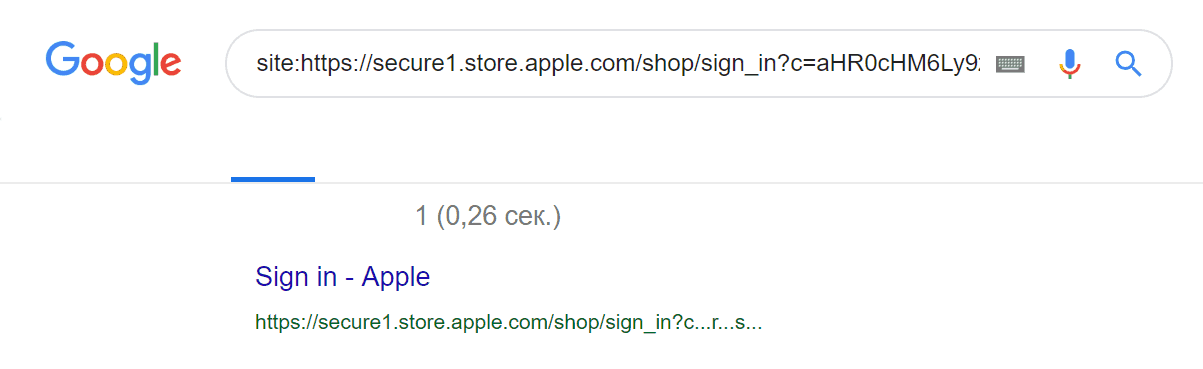Click the '1 (0,26 сек.)' result stats
This screenshot has width=1203, height=369.
[488, 215]
